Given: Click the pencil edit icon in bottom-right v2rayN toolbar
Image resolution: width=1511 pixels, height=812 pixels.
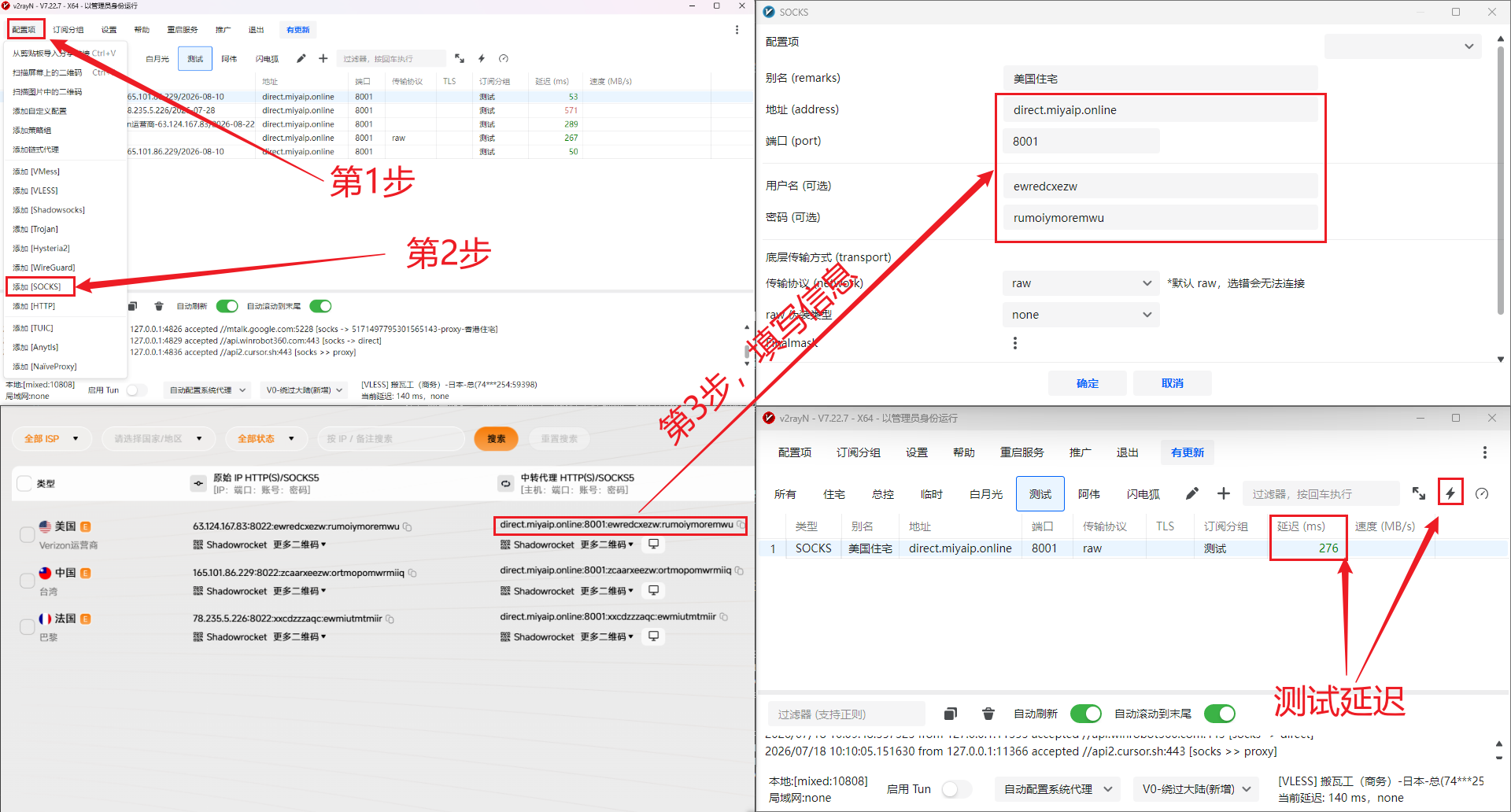Looking at the screenshot, I should 1192,493.
